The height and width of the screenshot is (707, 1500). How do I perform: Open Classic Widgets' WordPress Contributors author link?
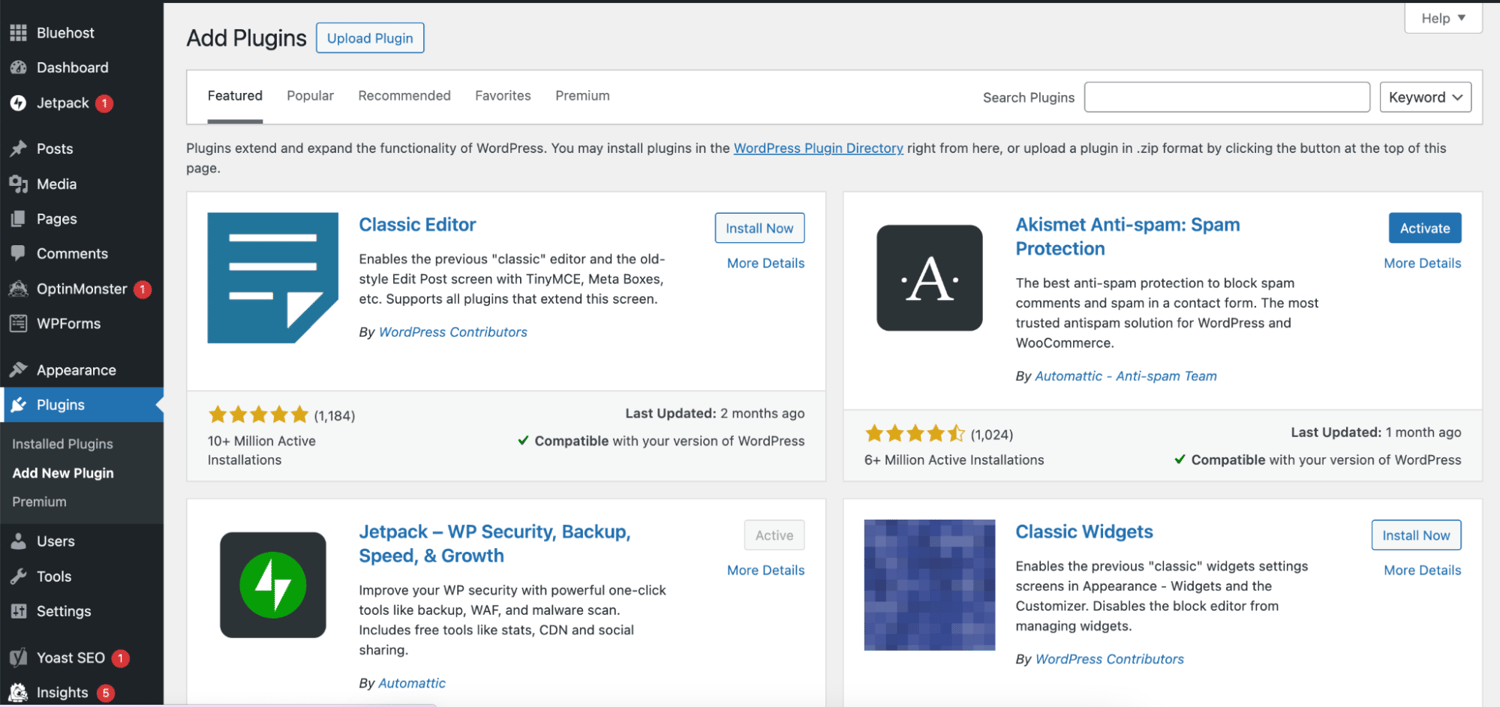click(x=1109, y=659)
